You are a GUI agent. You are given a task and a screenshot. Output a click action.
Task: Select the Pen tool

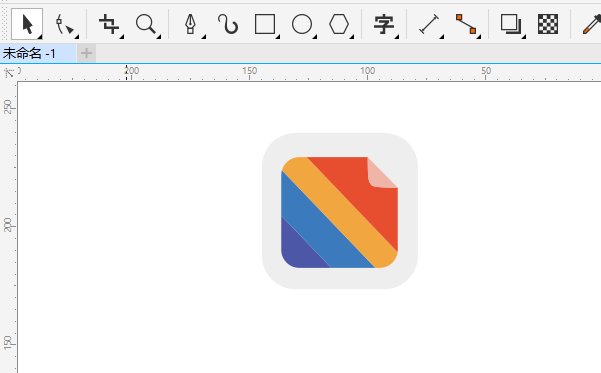click(x=190, y=24)
